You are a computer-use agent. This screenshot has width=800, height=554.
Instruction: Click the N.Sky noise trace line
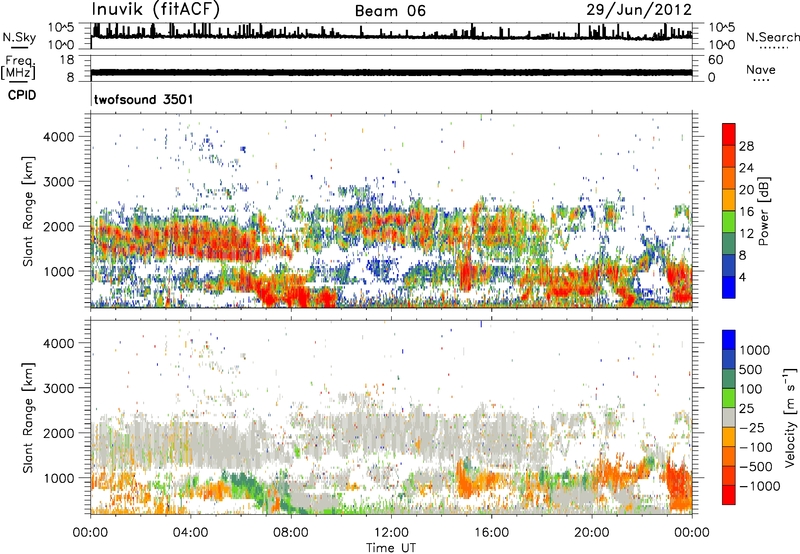(391, 35)
